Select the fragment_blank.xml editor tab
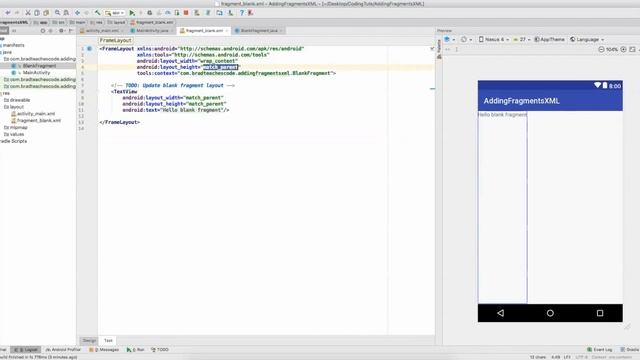This screenshot has height=360, width=640. [204, 31]
